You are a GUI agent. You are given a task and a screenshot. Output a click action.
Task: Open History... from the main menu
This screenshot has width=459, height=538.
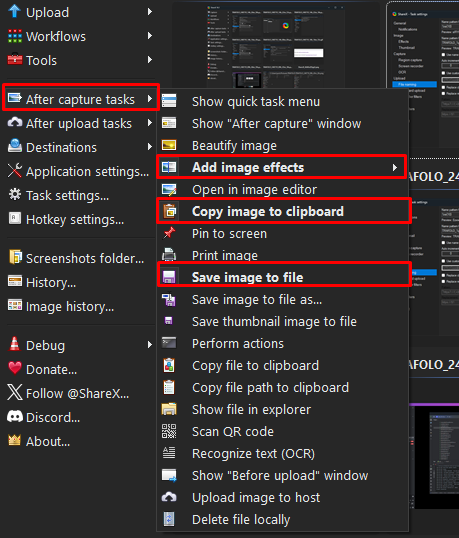pyautogui.click(x=80, y=282)
